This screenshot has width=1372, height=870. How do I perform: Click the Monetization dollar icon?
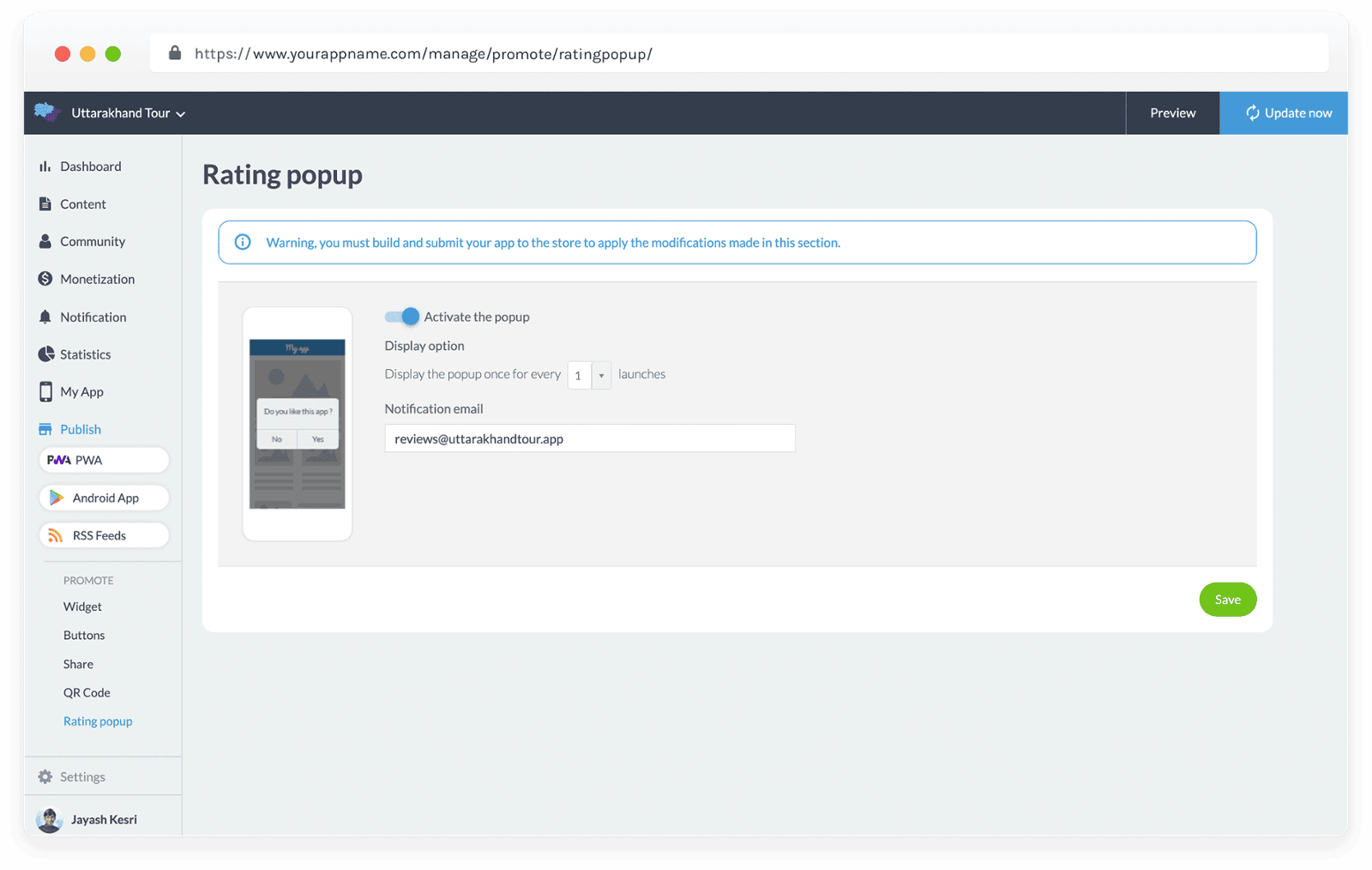pyautogui.click(x=45, y=279)
